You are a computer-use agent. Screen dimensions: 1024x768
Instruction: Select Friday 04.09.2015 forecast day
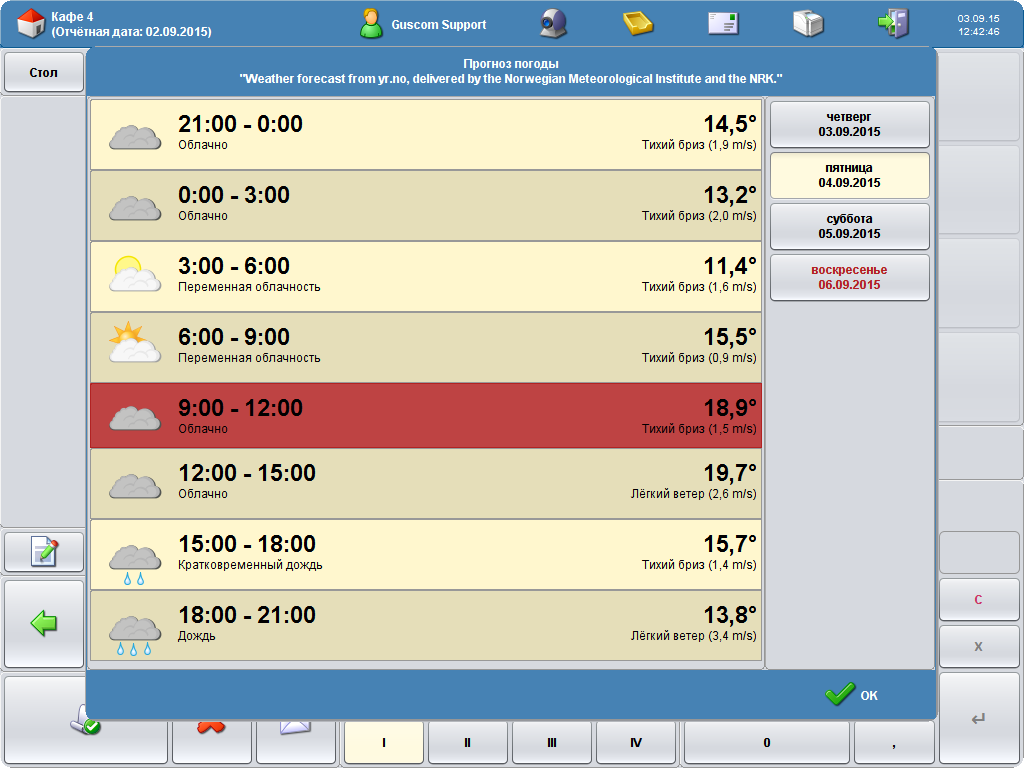[849, 175]
